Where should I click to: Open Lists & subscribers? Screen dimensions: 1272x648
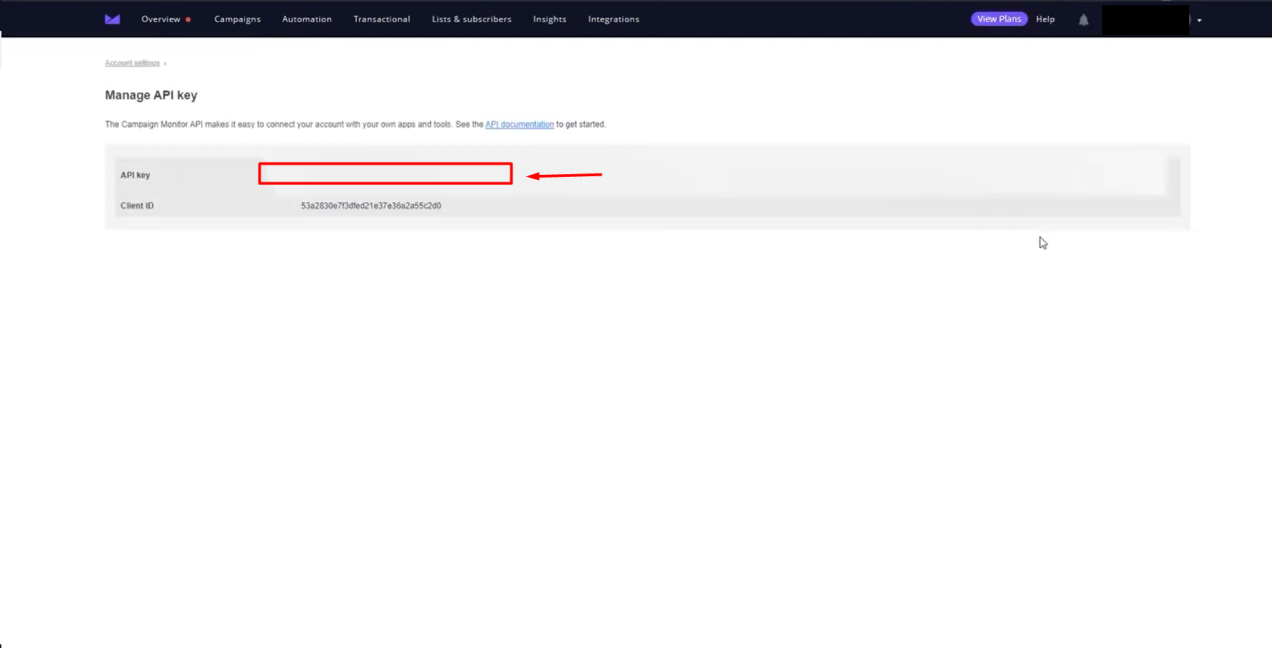pos(471,19)
